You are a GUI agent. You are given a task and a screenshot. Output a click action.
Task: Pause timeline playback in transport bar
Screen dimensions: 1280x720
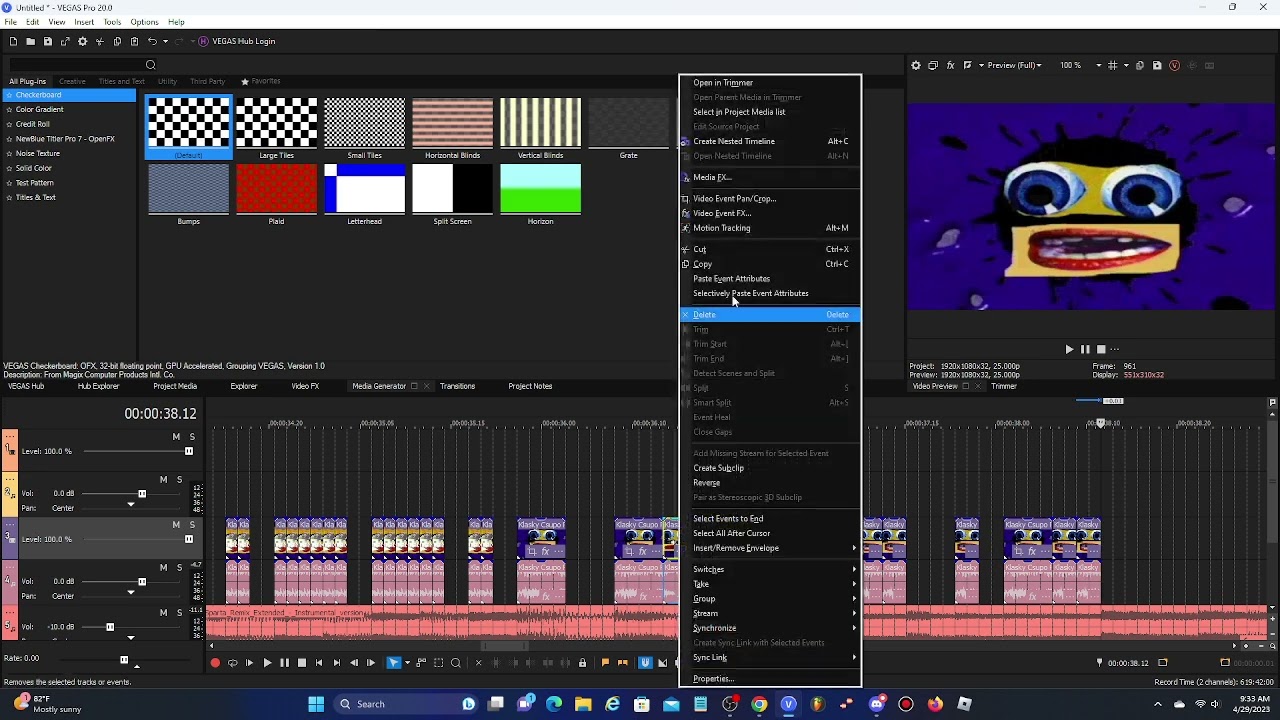284,663
